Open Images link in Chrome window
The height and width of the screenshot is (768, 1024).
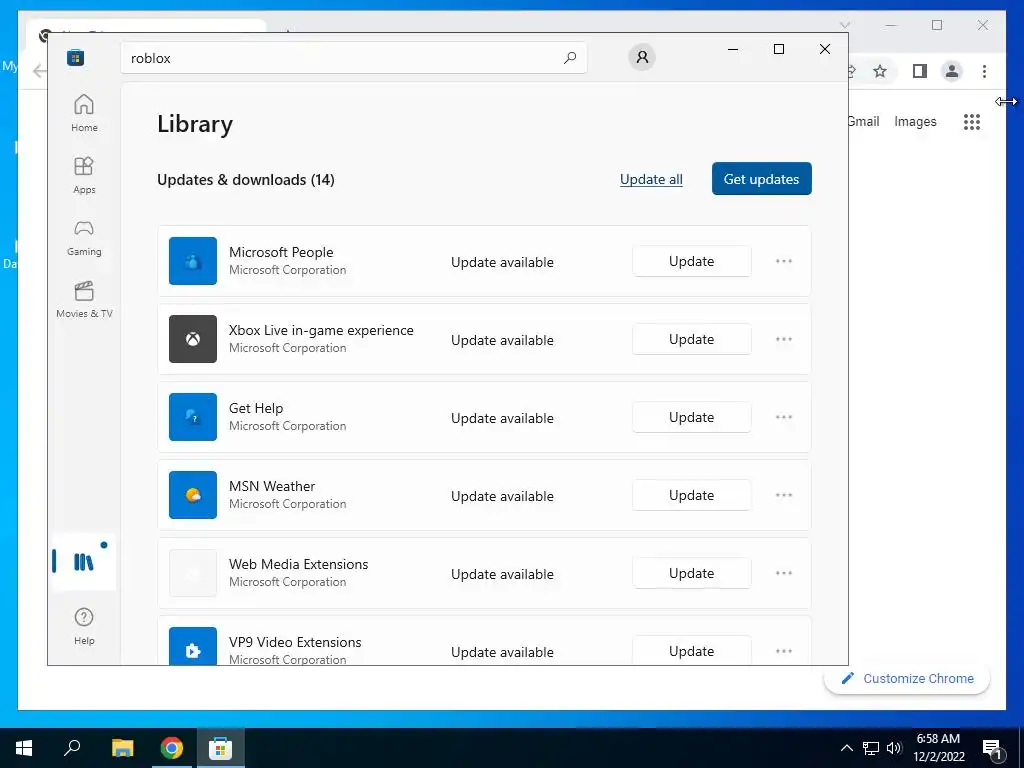915,121
